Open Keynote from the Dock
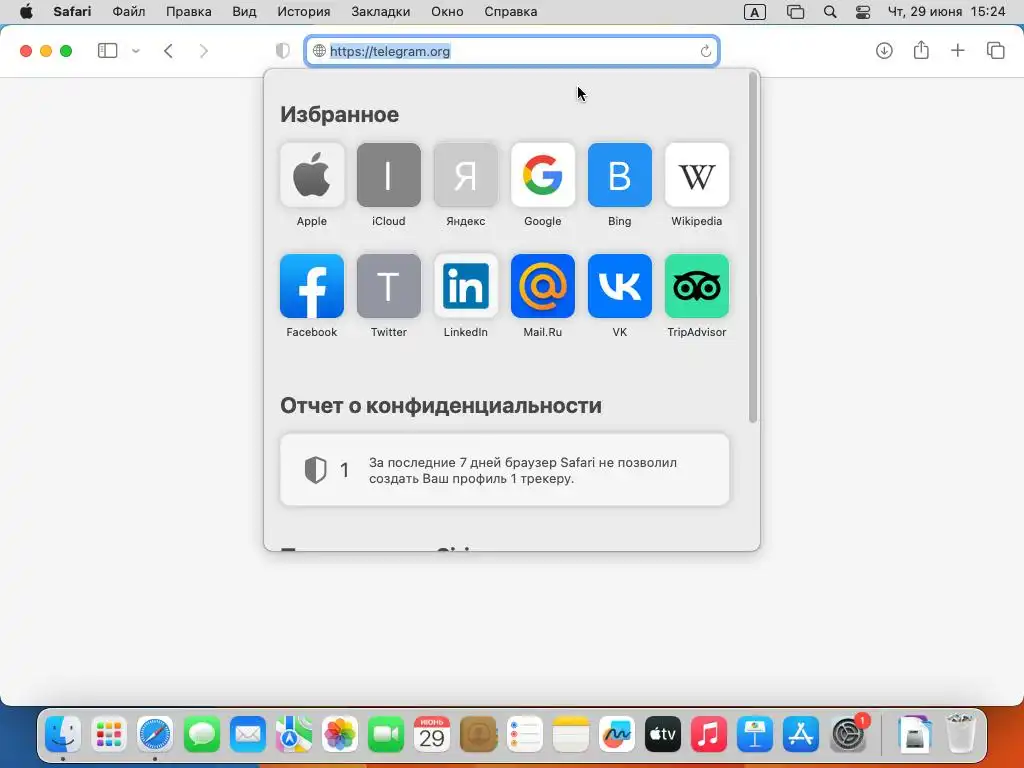This screenshot has width=1024, height=768. [x=755, y=735]
